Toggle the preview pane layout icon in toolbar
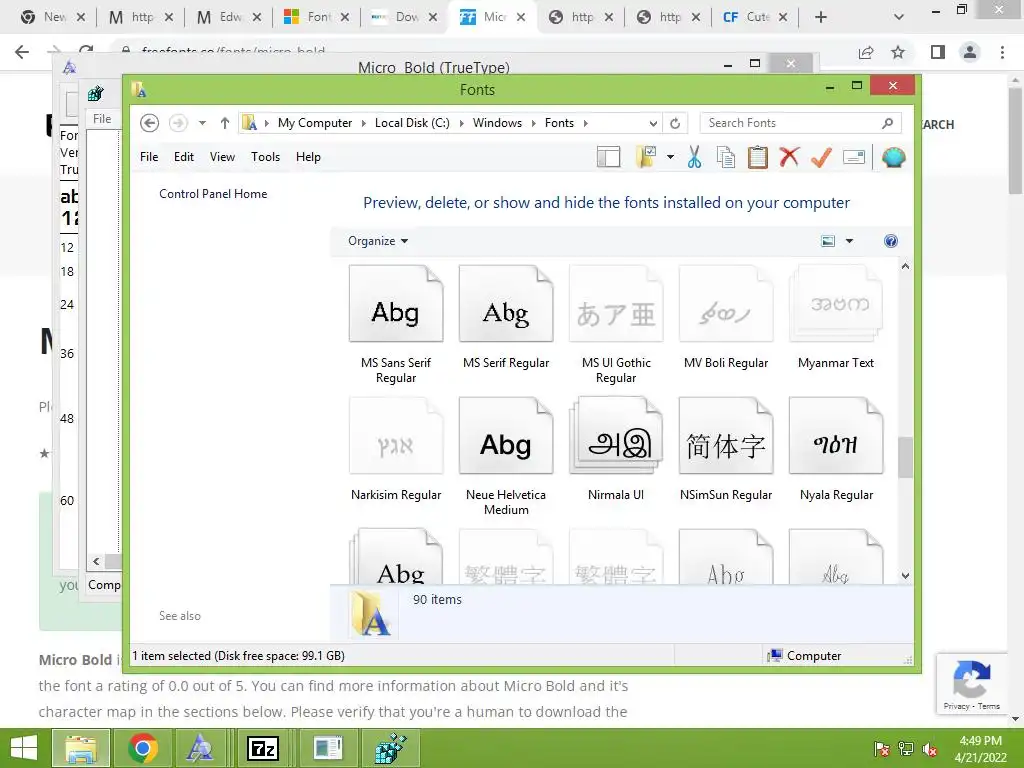The width and height of the screenshot is (1024, 768). pyautogui.click(x=608, y=157)
